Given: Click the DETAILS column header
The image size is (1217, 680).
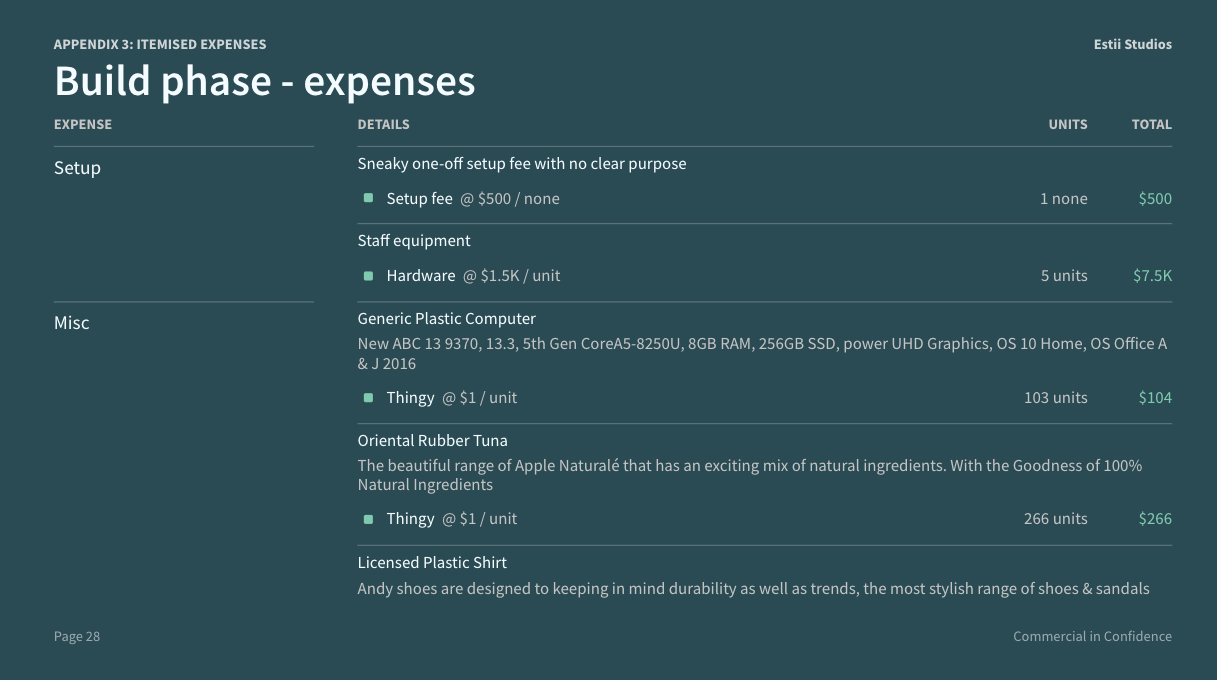Looking at the screenshot, I should coord(384,125).
